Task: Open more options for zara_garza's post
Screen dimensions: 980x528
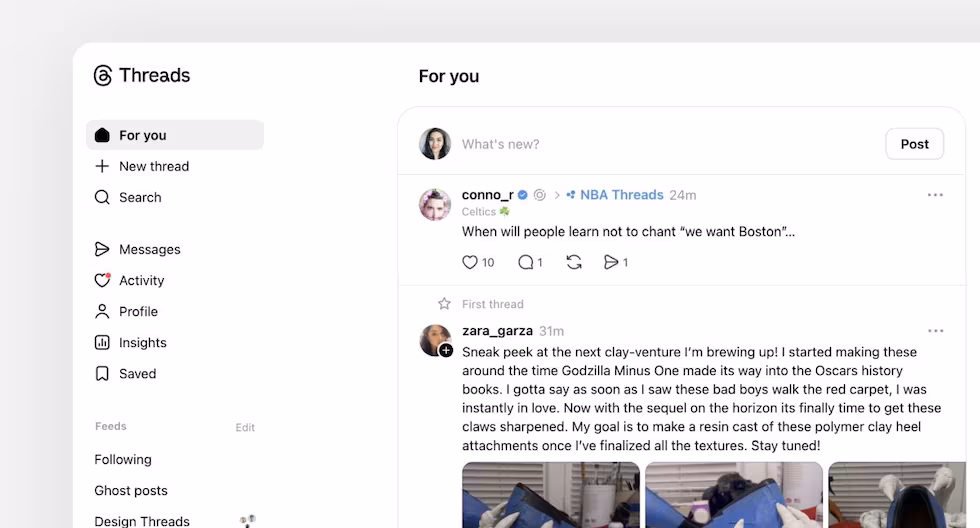Action: pyautogui.click(x=935, y=331)
